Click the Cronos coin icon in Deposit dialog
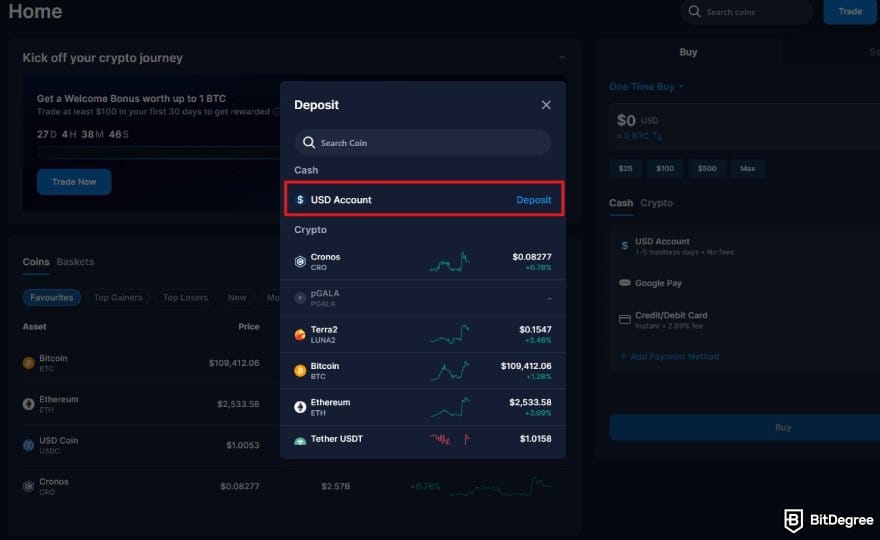 click(x=300, y=262)
